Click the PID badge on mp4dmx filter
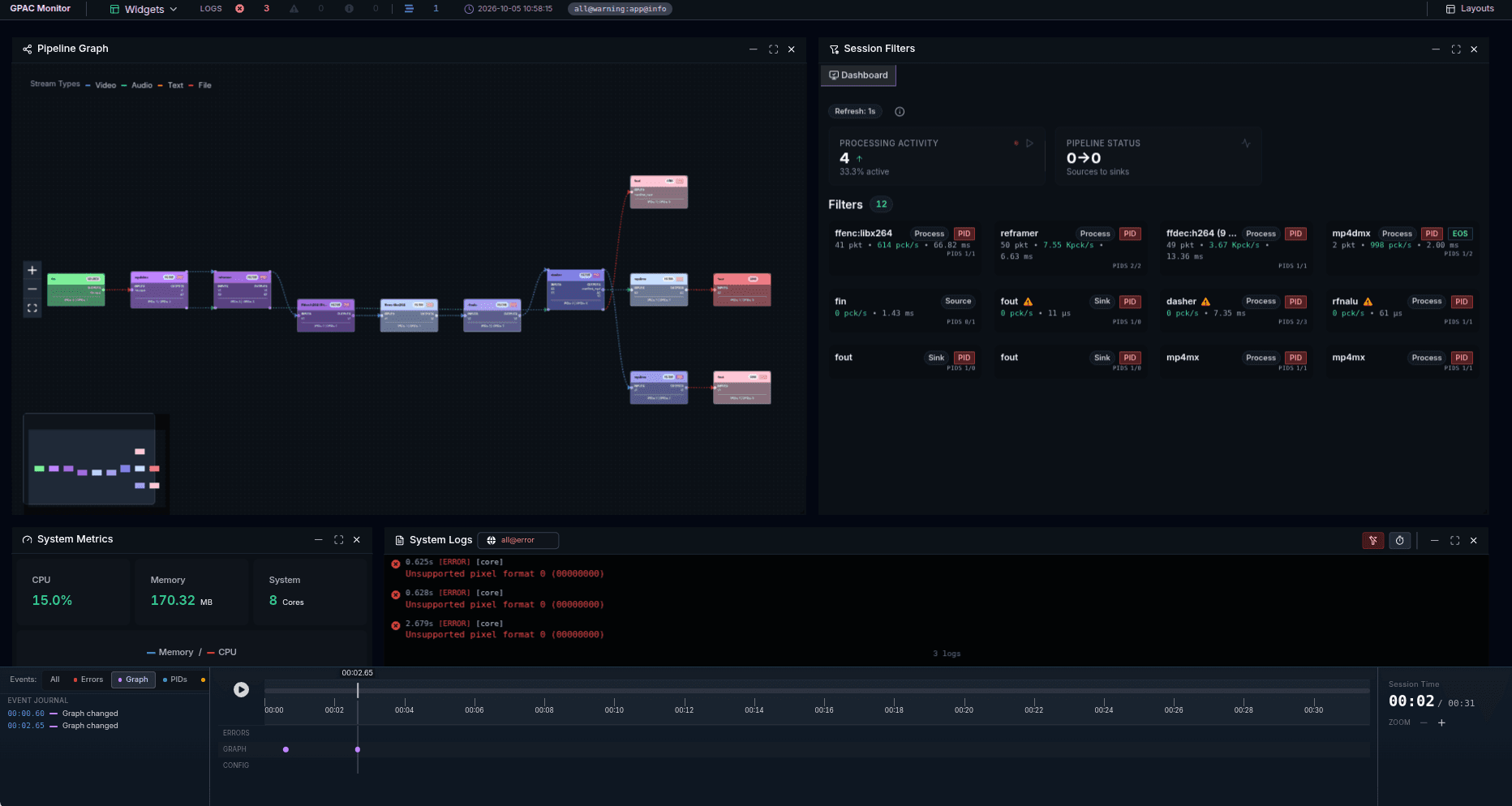 click(x=1432, y=234)
